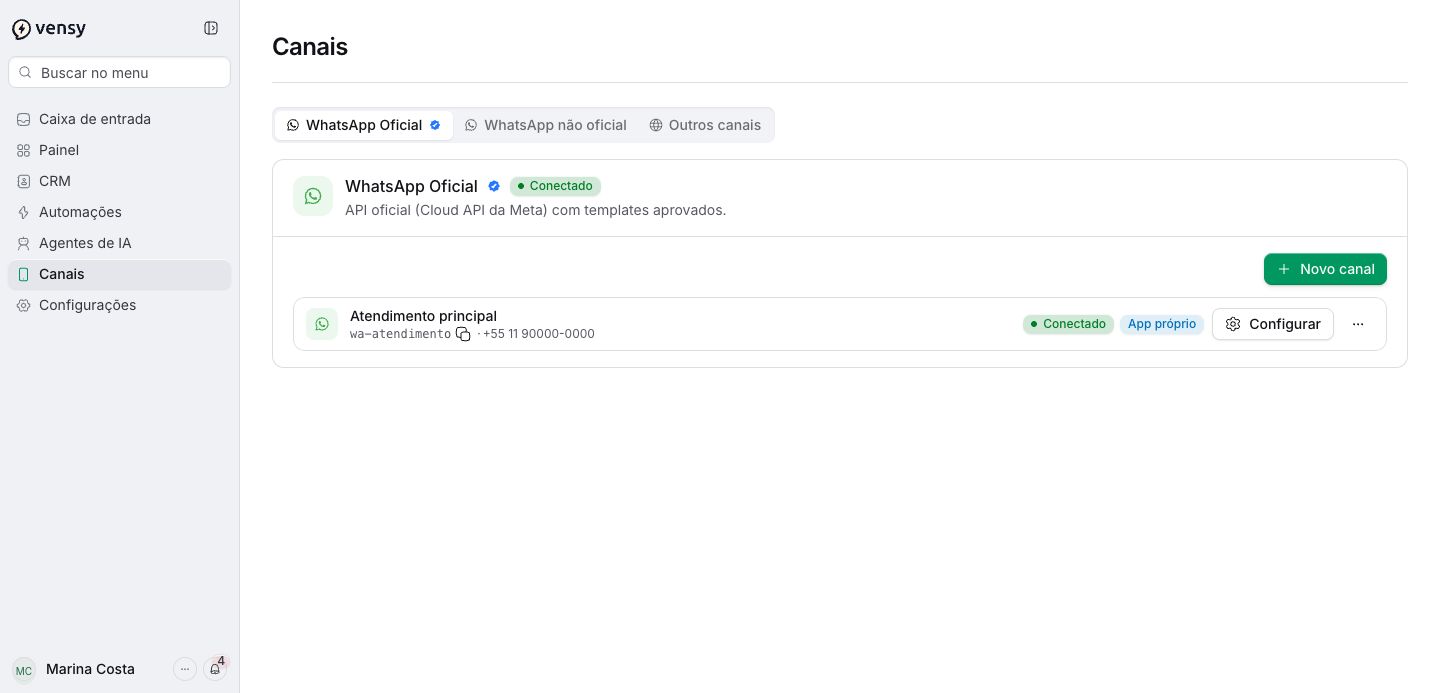The width and height of the screenshot is (1440, 693).
Task: Navigate to Automações
Action: (x=120, y=212)
